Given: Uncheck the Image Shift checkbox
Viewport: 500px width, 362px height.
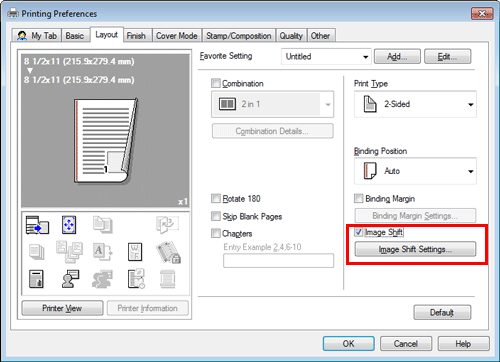Looking at the screenshot, I should pyautogui.click(x=359, y=232).
